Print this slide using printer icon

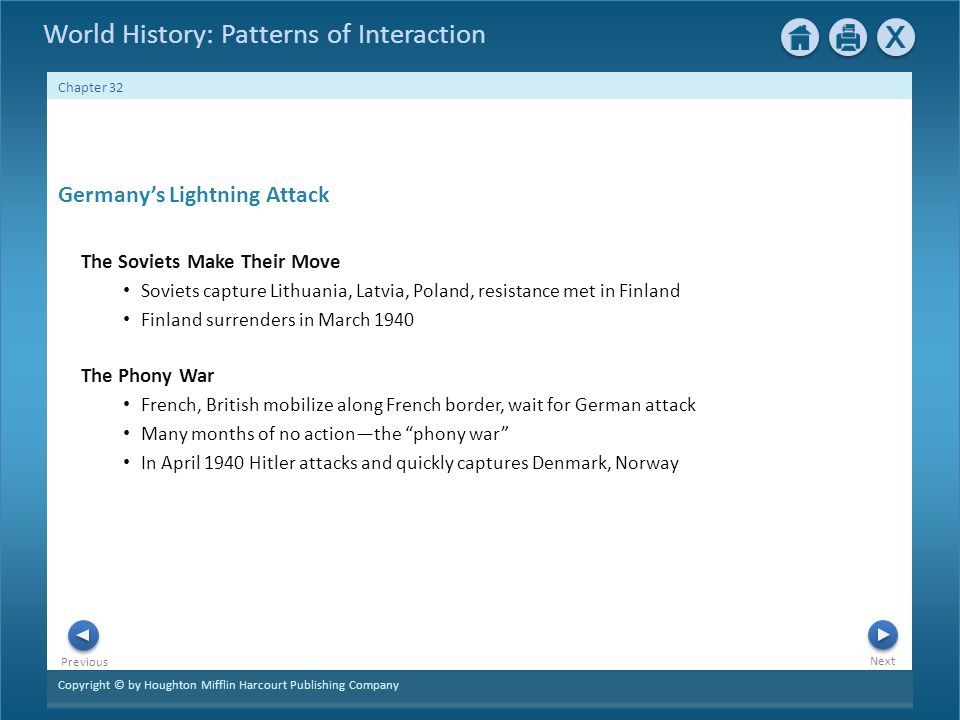click(847, 37)
